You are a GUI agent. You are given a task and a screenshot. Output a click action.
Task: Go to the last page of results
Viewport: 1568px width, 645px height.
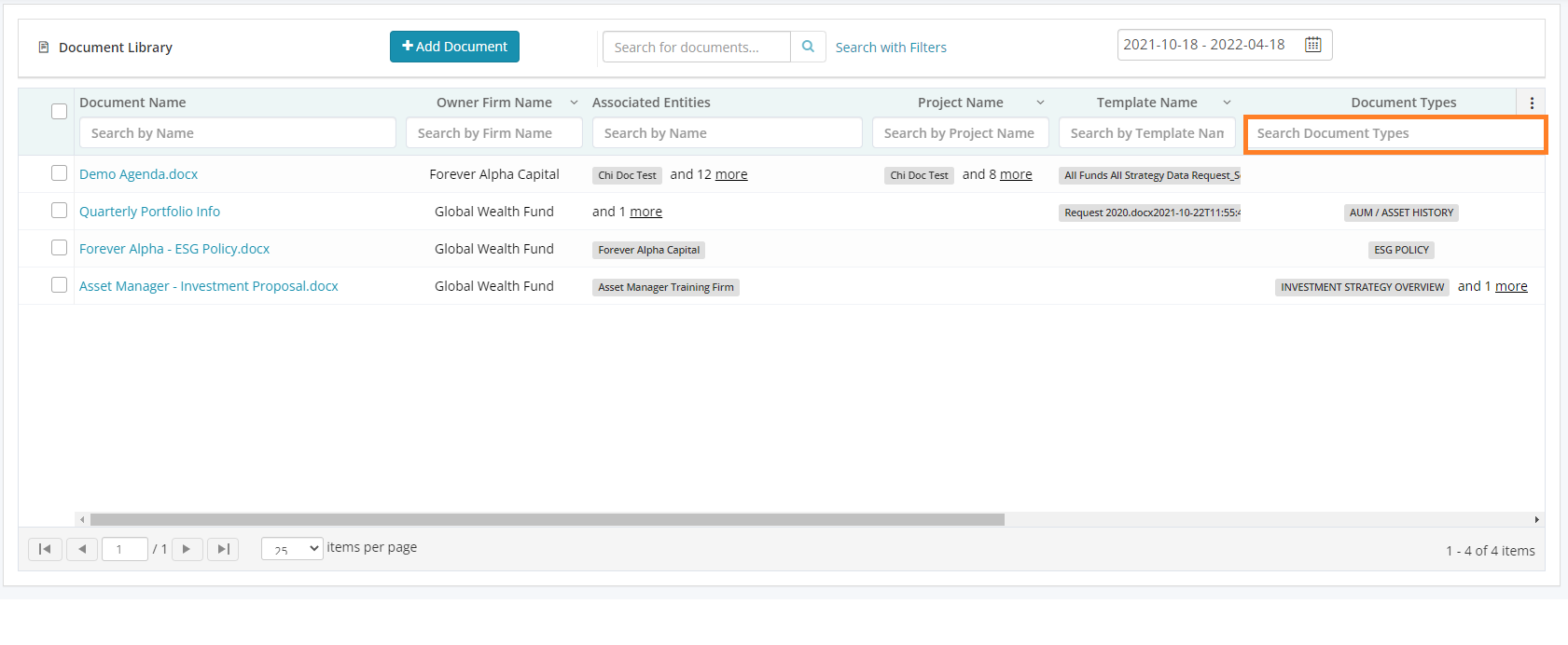[x=223, y=549]
